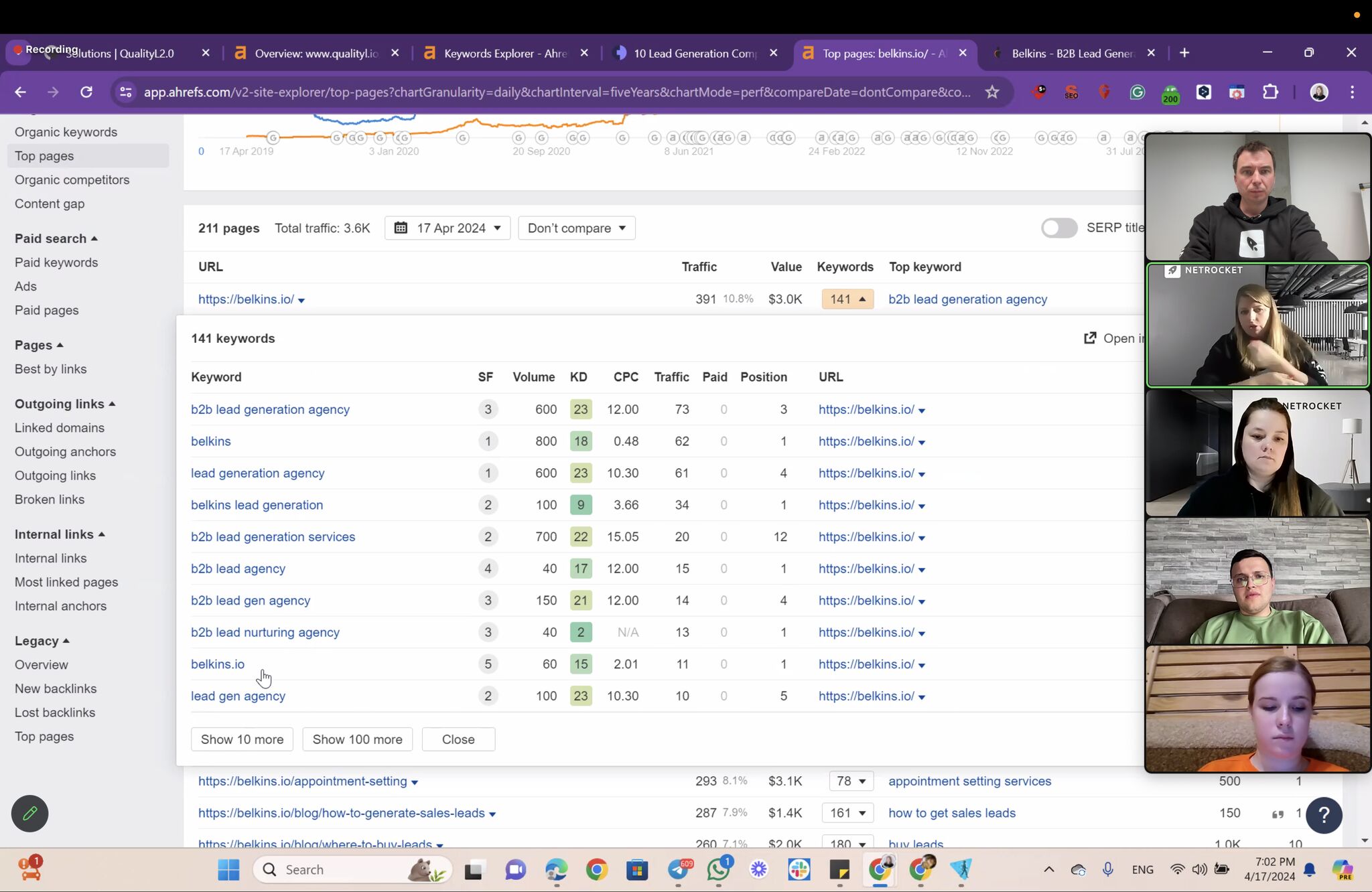Reload the page with refresh icon
The height and width of the screenshot is (892, 1372).
[86, 92]
